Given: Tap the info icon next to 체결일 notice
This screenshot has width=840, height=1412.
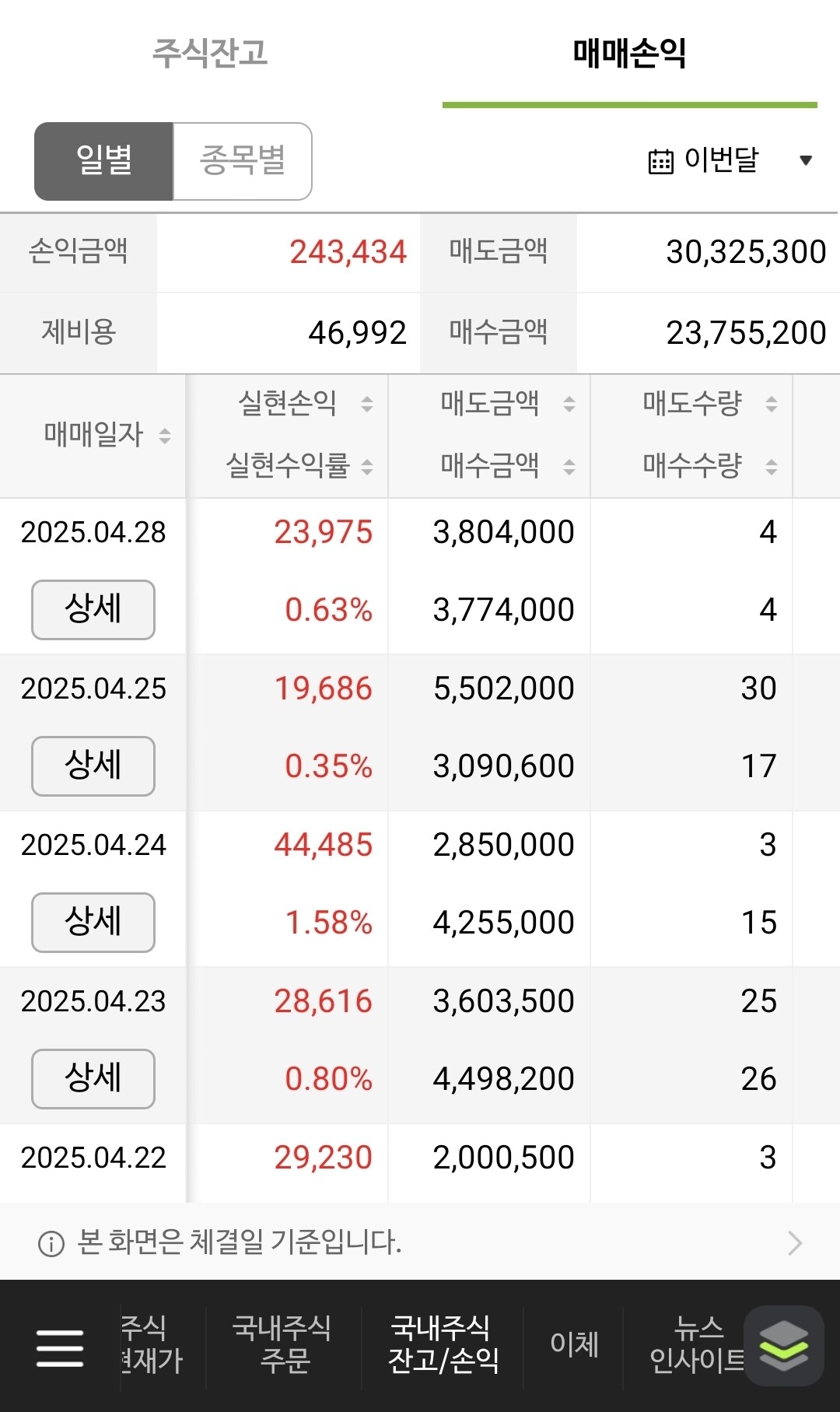Looking at the screenshot, I should (51, 1244).
